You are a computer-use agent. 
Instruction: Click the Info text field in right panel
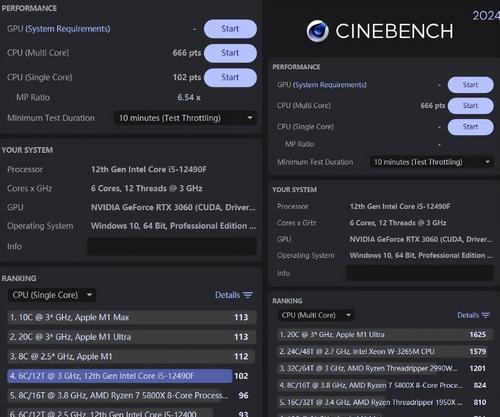click(x=420, y=273)
